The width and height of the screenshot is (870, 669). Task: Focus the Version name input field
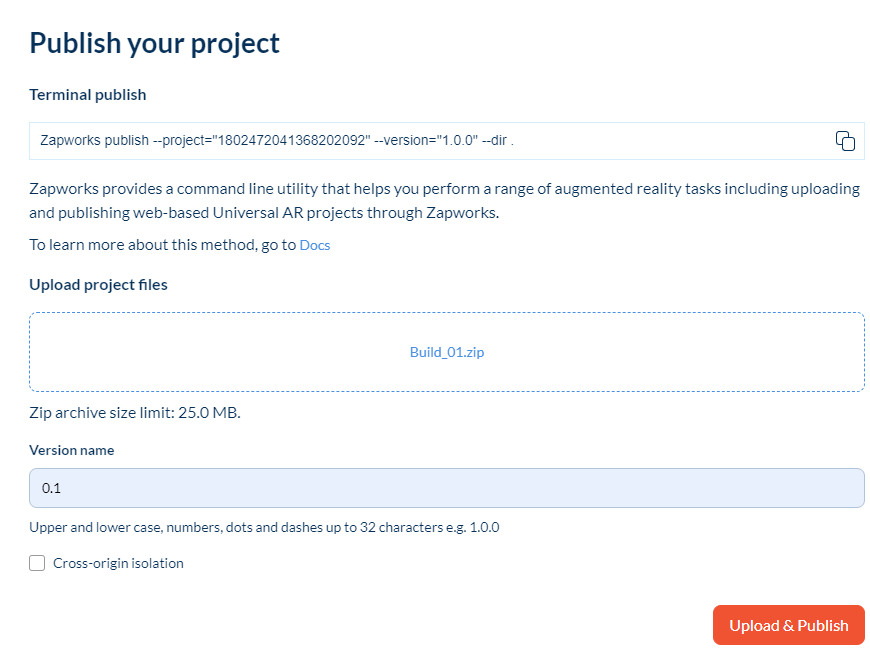[x=447, y=488]
